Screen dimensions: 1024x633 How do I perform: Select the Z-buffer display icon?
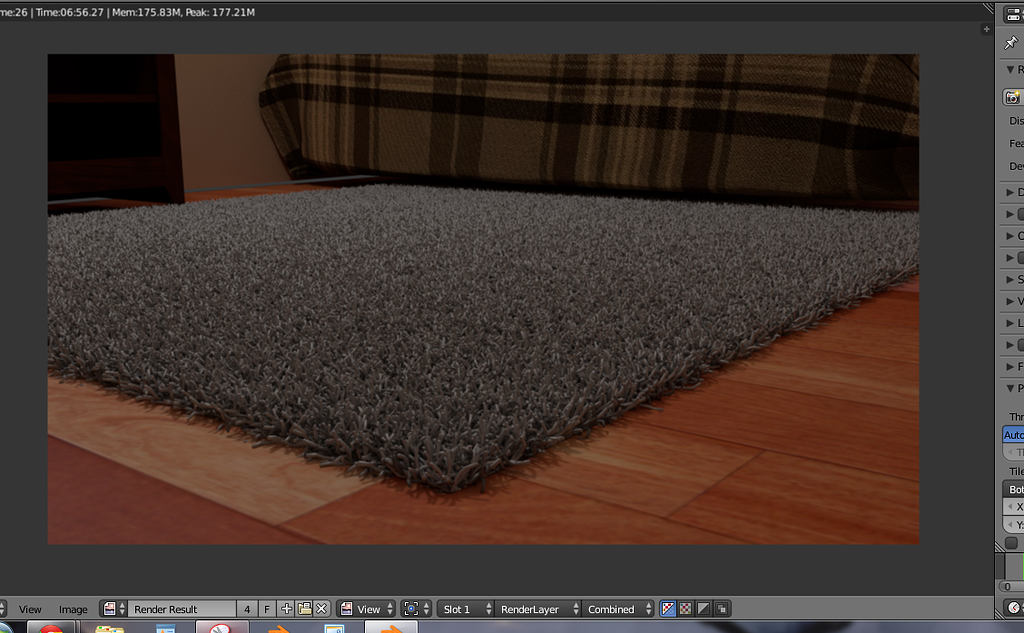(722, 609)
